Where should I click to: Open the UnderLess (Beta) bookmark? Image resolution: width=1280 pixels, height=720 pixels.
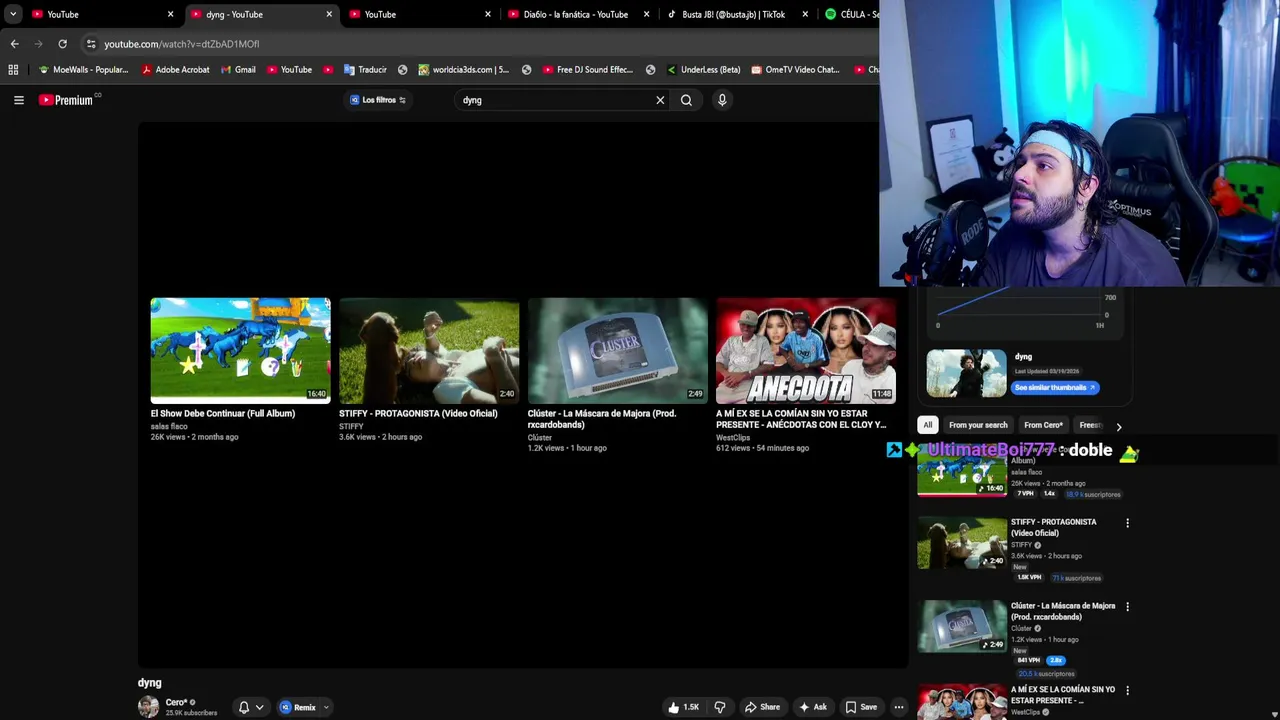(x=703, y=70)
